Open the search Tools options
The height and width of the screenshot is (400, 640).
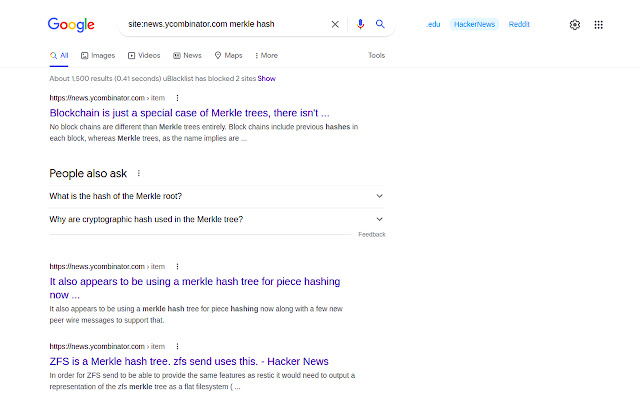click(376, 56)
